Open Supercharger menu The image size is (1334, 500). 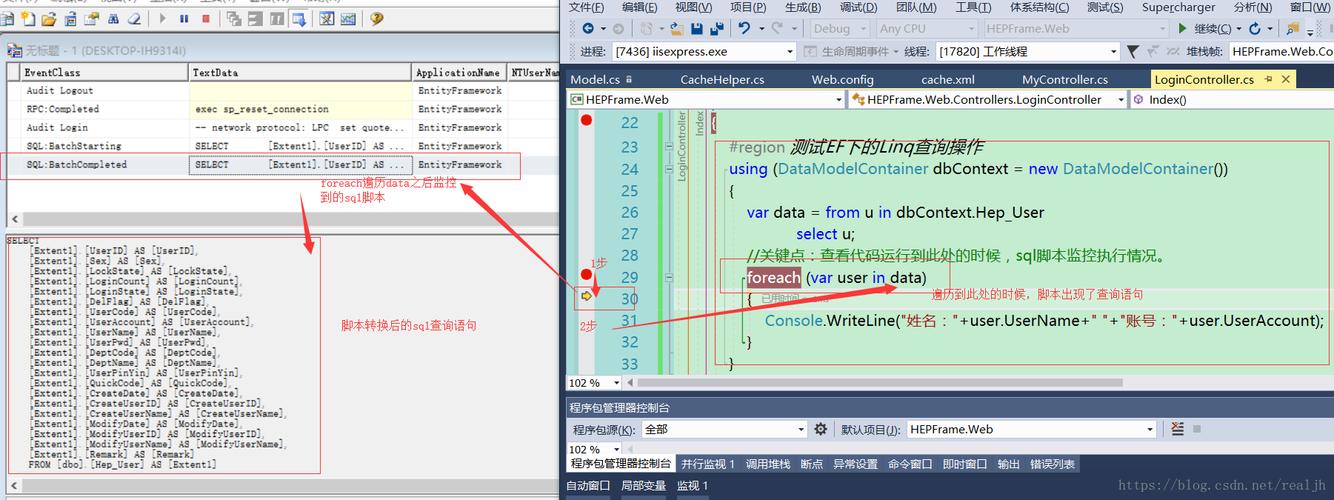pos(1179,7)
